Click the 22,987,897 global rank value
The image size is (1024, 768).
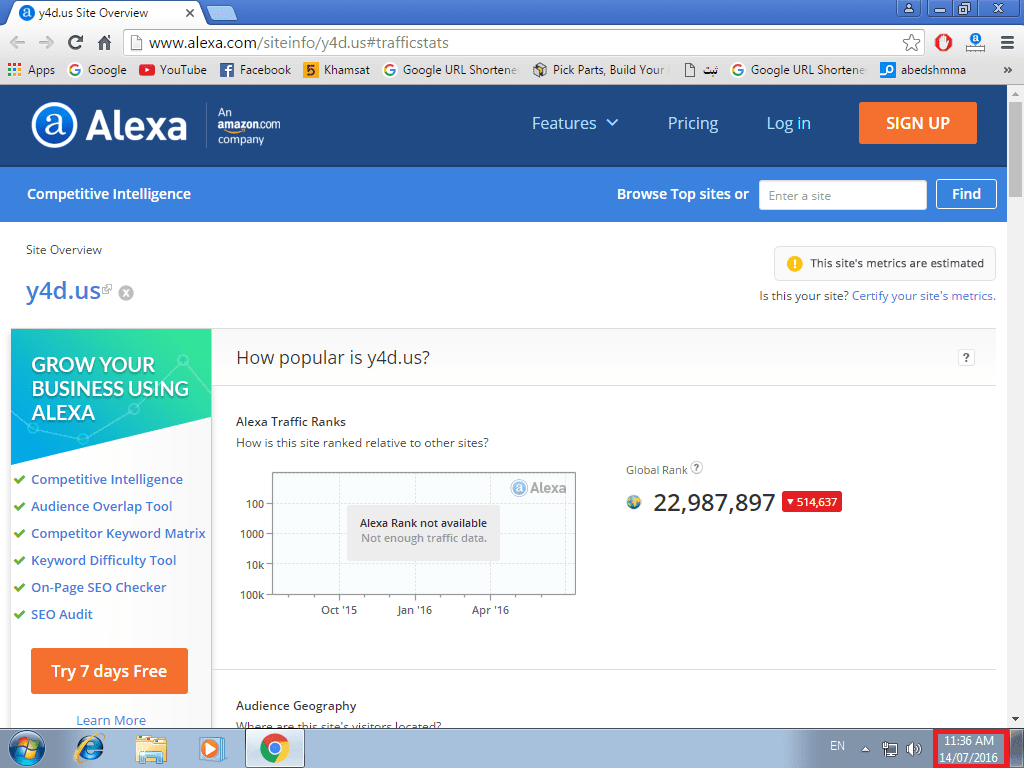click(714, 502)
